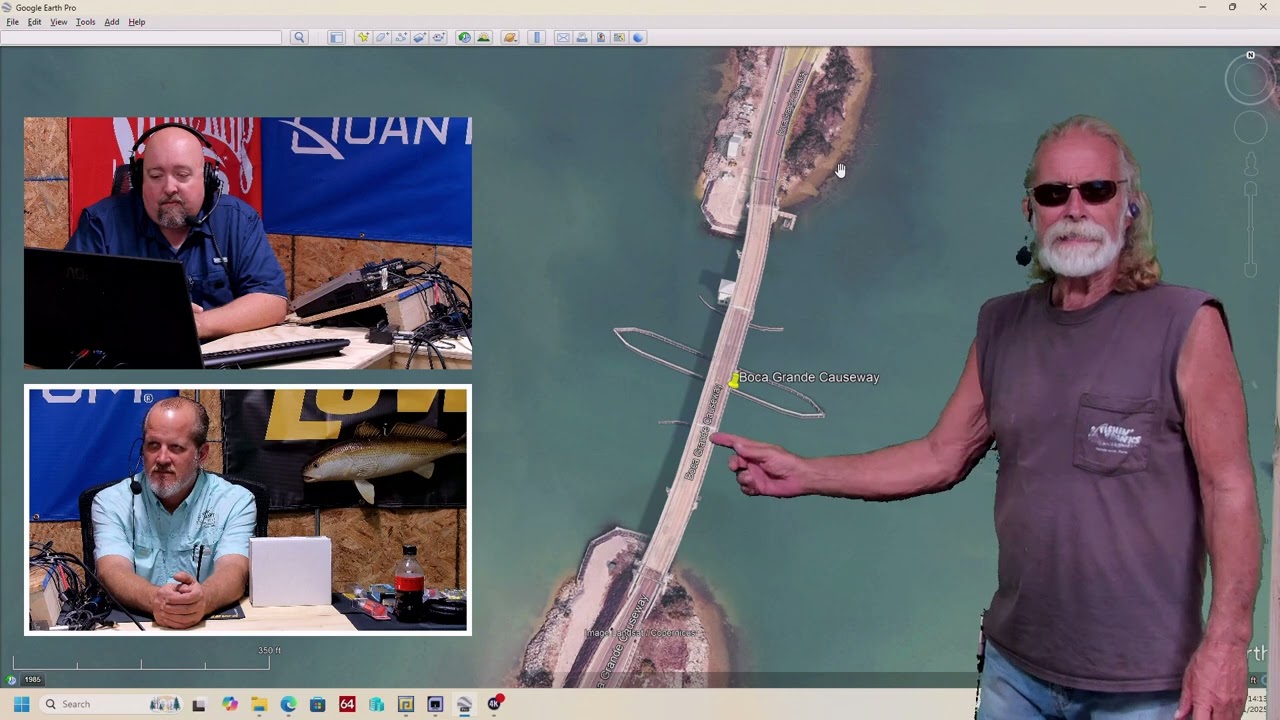Open the planet switcher dropdown
Viewport: 1280px width, 720px height.
tap(510, 37)
